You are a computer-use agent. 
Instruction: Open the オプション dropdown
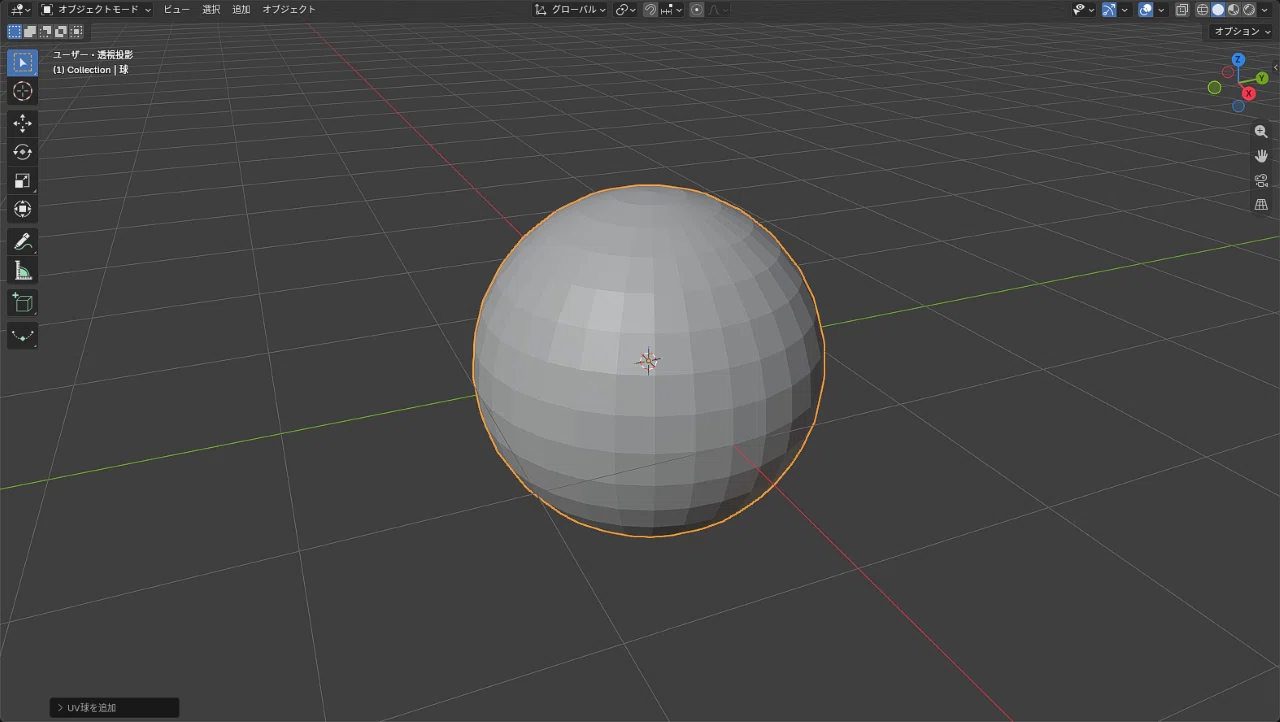tap(1241, 31)
